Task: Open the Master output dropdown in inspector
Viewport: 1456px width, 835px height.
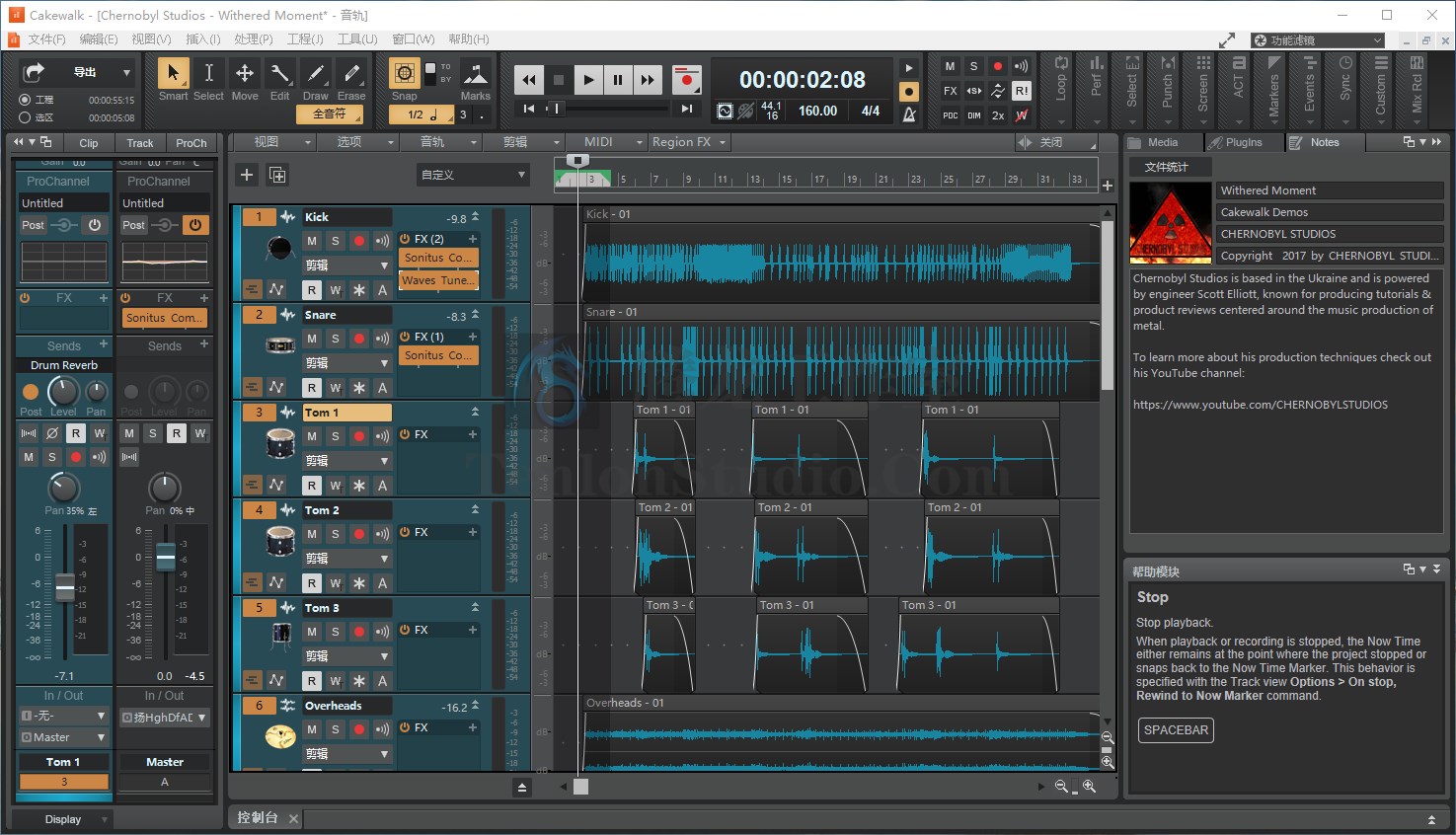Action: (63, 737)
